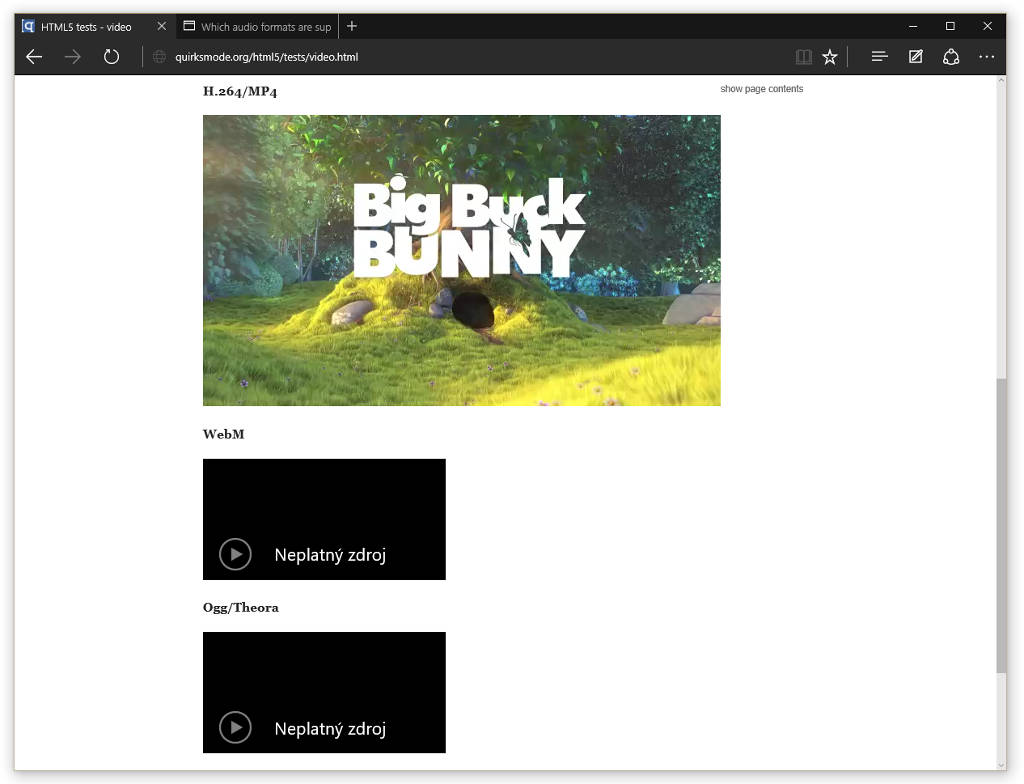Open Reading view book icon
Screen dimensions: 1024x784
804,57
